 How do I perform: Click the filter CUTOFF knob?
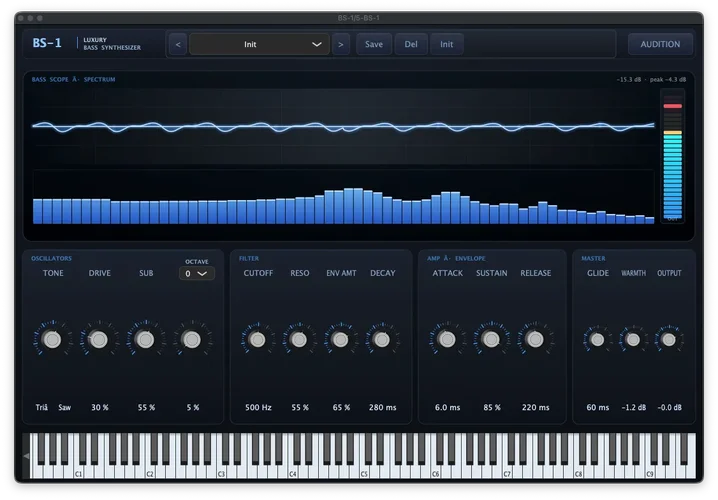point(257,339)
